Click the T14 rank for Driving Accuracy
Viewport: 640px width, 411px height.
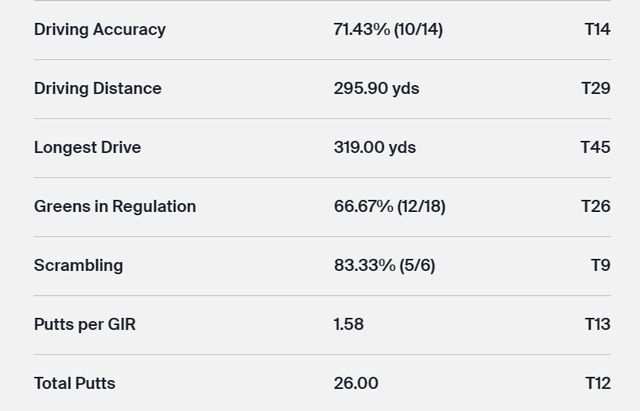coord(597,29)
